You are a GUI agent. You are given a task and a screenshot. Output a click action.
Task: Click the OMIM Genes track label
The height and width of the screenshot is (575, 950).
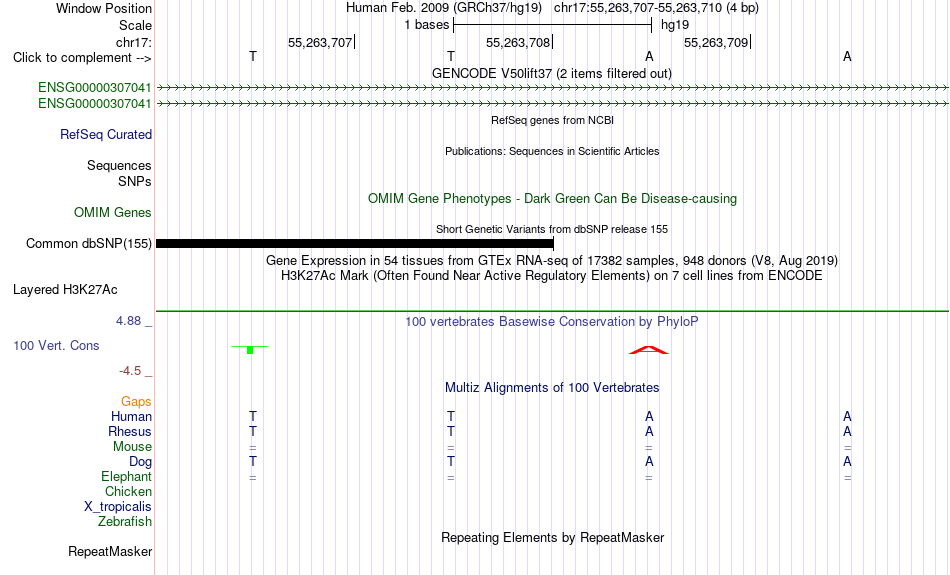pos(113,213)
